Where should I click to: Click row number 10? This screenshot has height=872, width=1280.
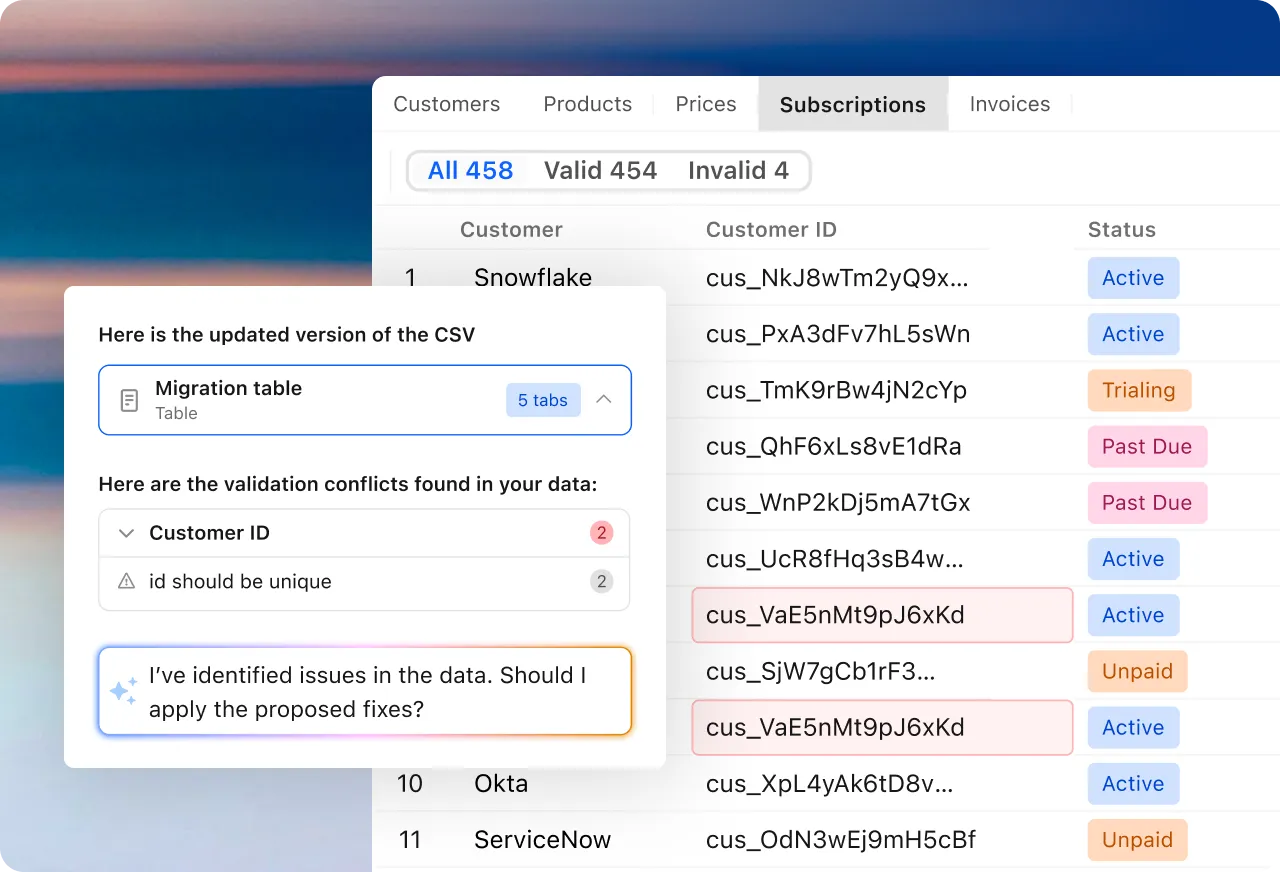click(x=410, y=783)
